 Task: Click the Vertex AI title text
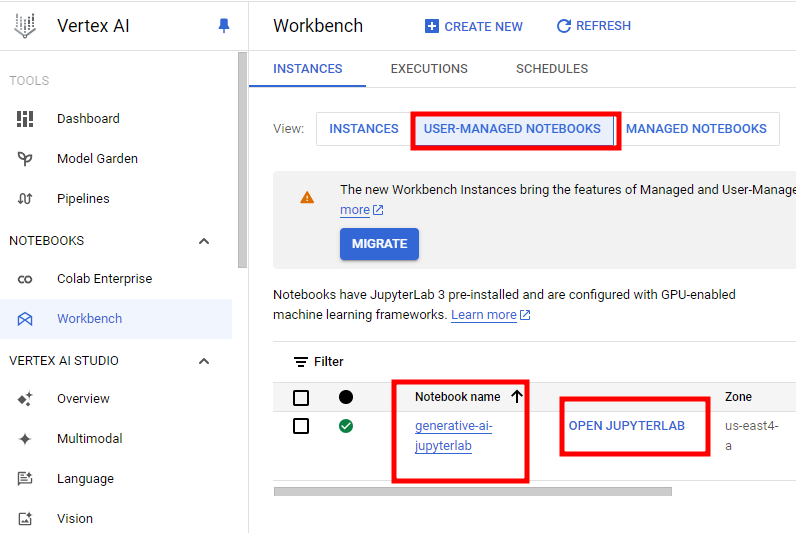[93, 26]
